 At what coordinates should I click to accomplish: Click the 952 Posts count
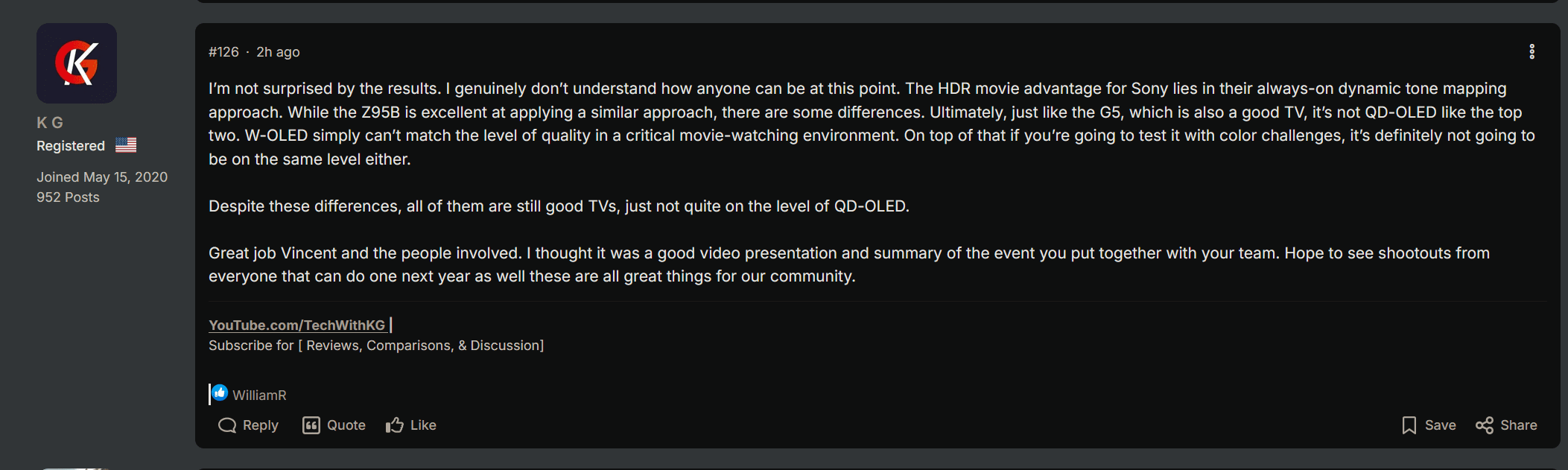click(x=68, y=197)
